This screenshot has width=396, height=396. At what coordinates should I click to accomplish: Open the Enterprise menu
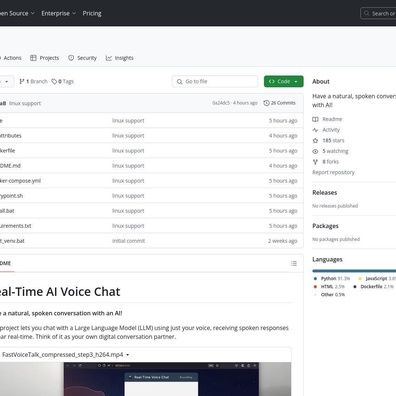click(x=59, y=13)
